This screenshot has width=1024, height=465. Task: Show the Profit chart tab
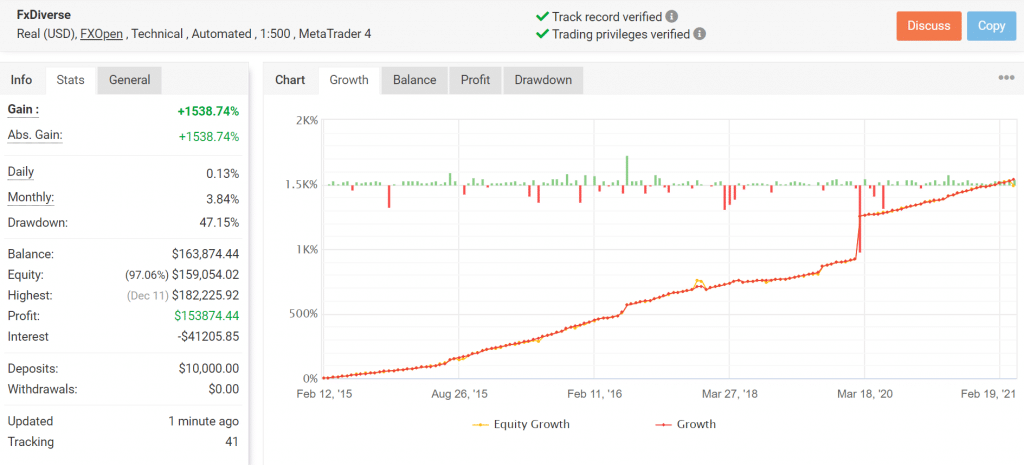(x=476, y=80)
